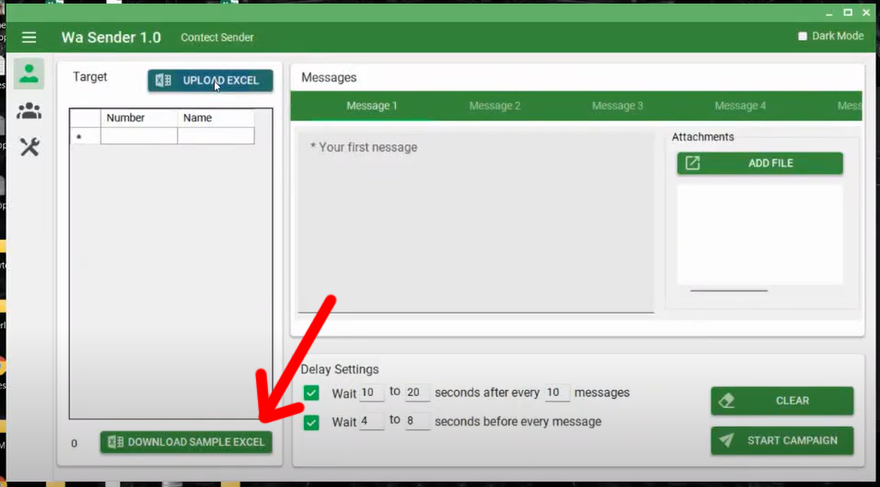The width and height of the screenshot is (880, 487).
Task: Toggle wait before every message checkbox
Action: click(x=312, y=422)
